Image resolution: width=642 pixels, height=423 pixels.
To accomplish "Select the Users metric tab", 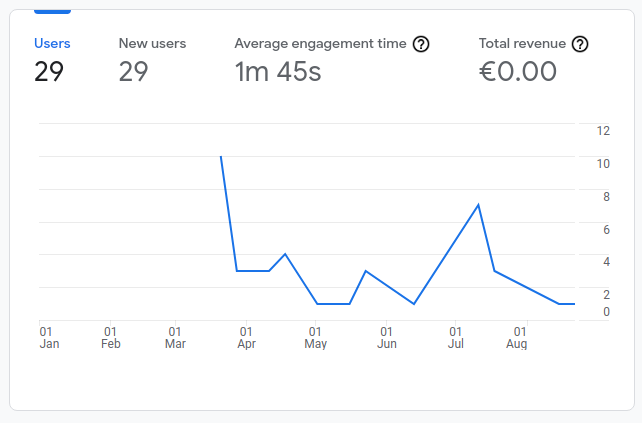I will pyautogui.click(x=52, y=44).
